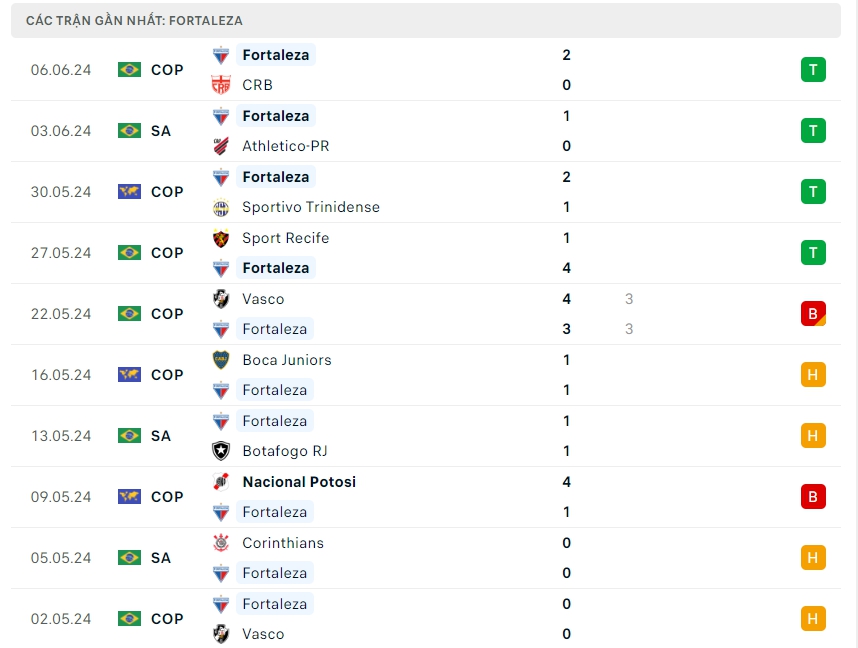Viewport: 858px width, 648px height.
Task: Click orange H badge for Boca Juniors match
Action: point(813,375)
